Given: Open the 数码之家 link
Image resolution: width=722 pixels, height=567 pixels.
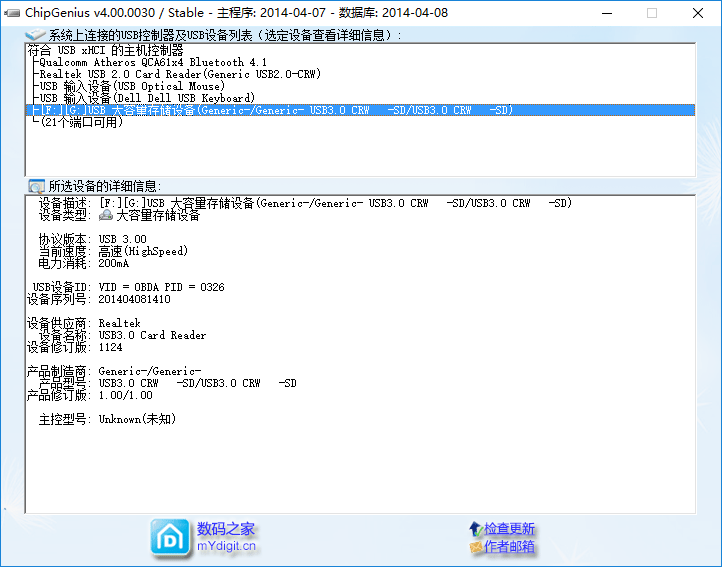Looking at the screenshot, I should [x=226, y=529].
